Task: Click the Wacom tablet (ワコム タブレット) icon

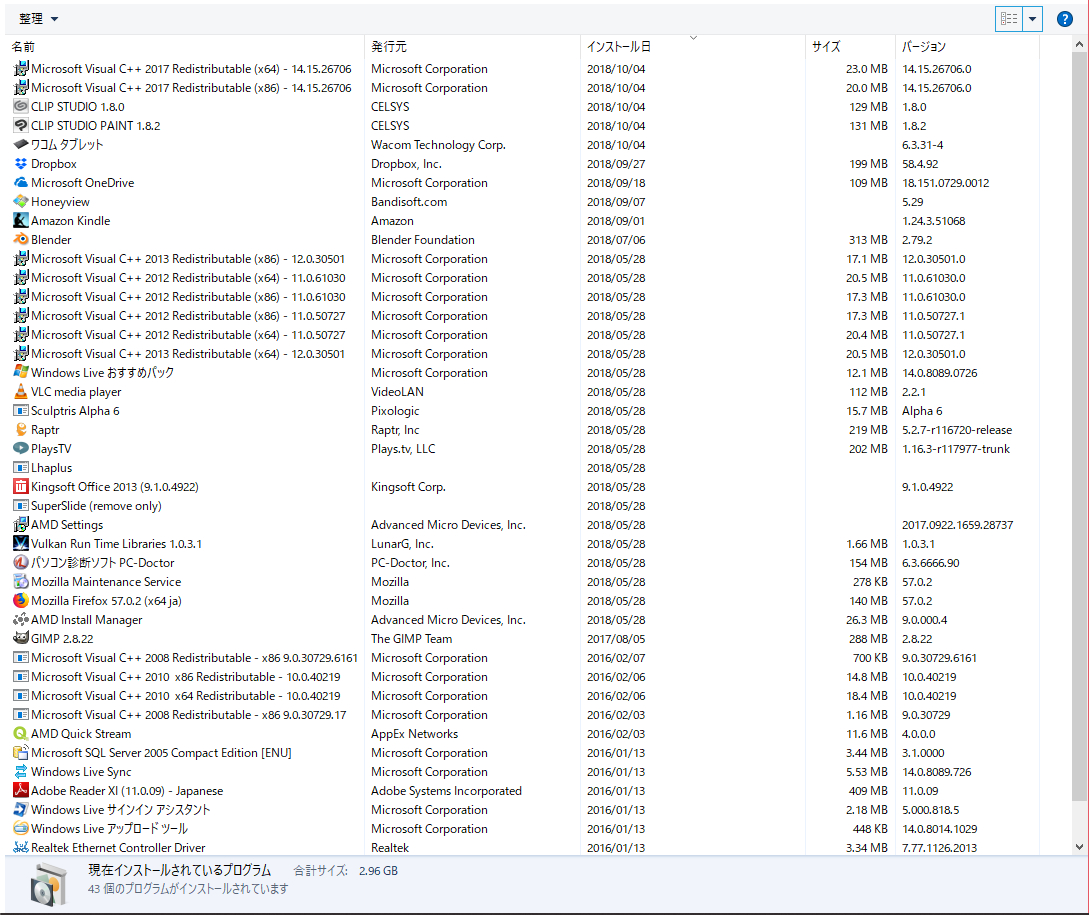Action: point(21,145)
